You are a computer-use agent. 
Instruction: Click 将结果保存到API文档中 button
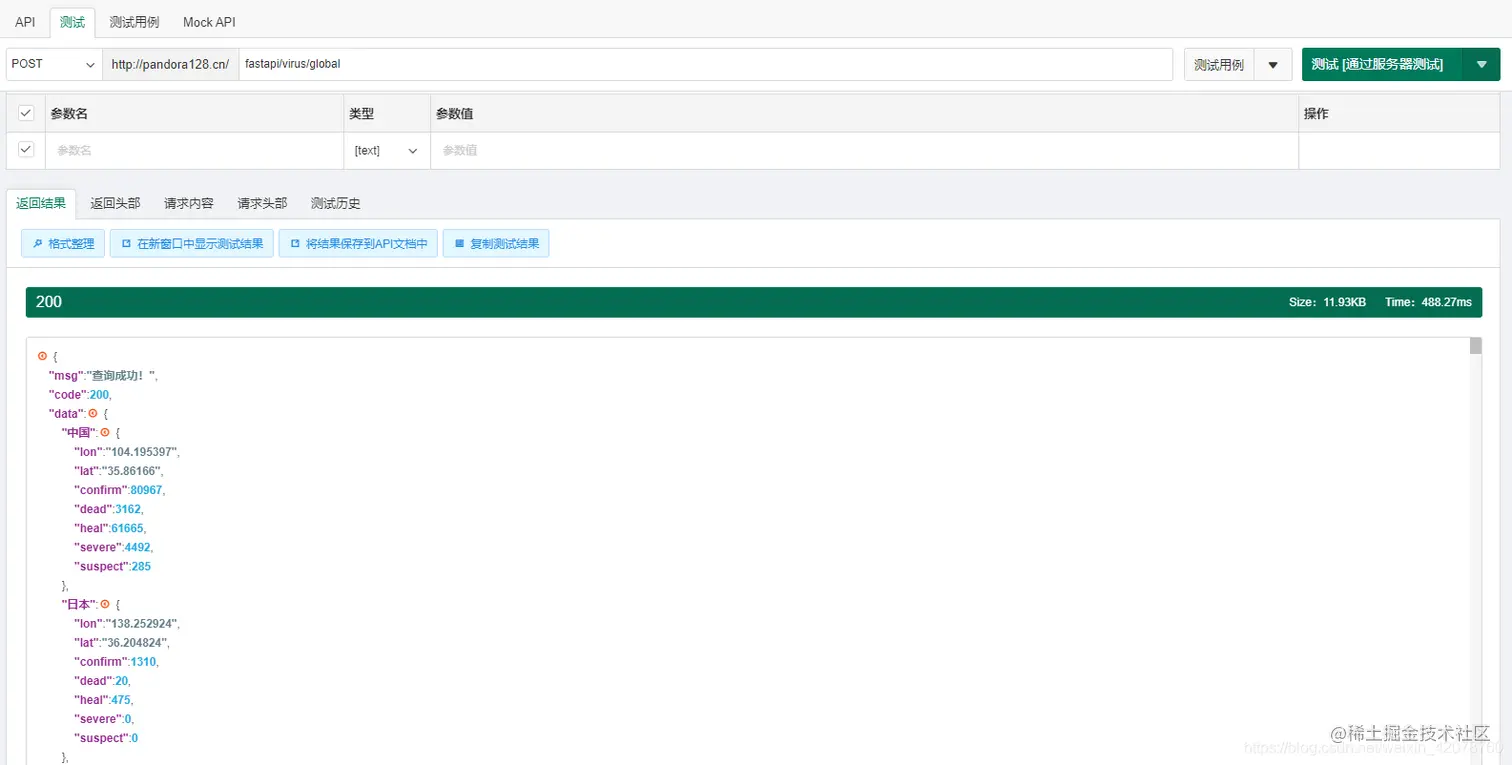358,243
